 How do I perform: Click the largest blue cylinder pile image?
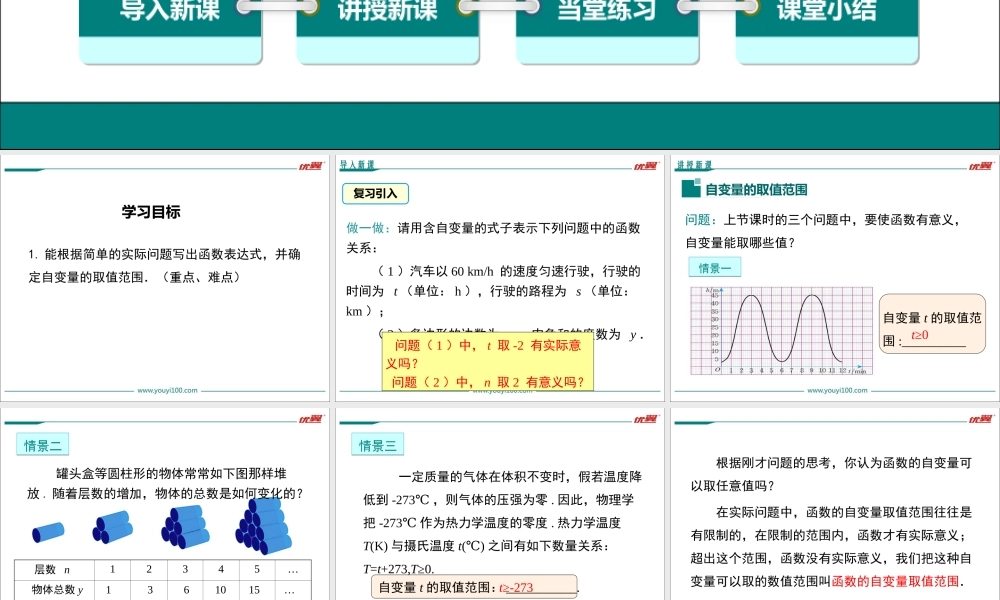[265, 522]
